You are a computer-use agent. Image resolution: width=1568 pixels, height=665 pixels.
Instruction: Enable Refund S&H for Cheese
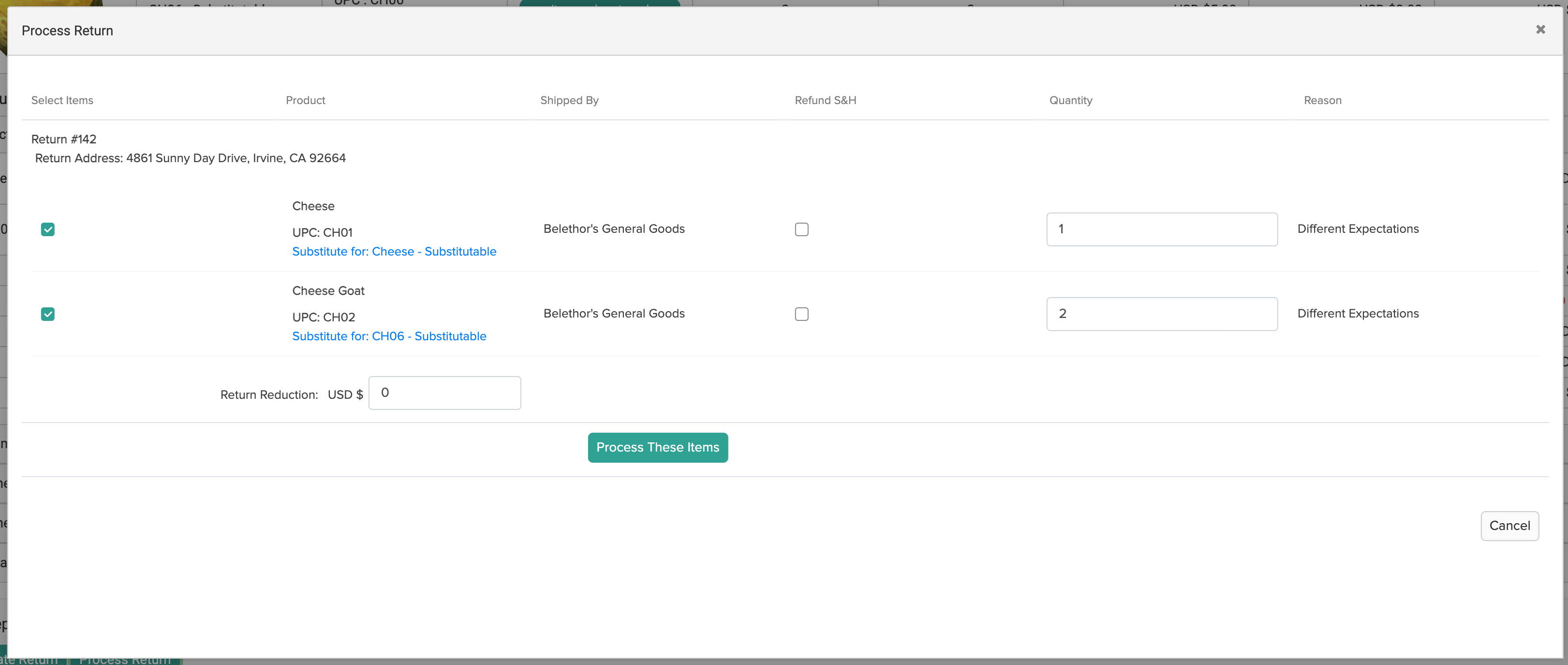[801, 229]
